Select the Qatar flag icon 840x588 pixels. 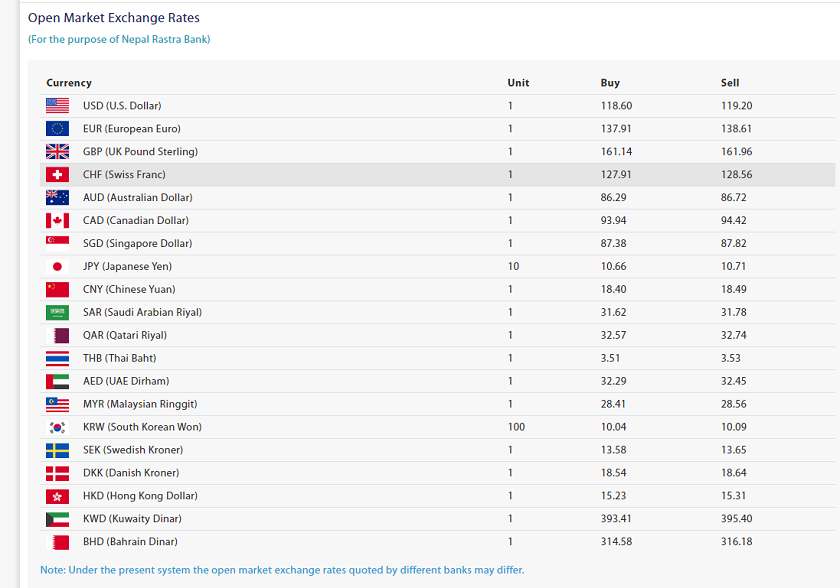click(57, 335)
